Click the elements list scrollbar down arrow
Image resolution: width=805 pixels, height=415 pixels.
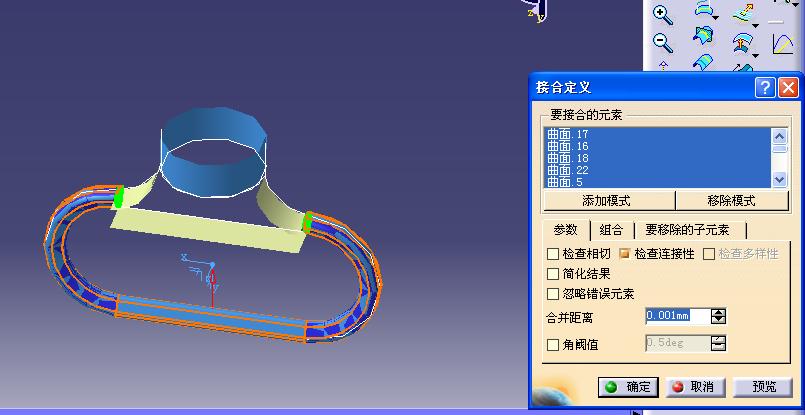point(779,180)
